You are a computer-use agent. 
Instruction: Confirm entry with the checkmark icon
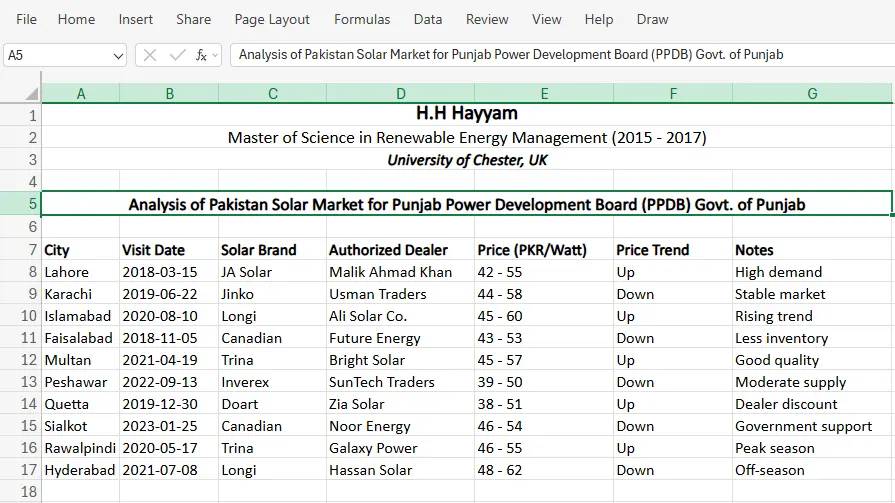pyautogui.click(x=178, y=55)
